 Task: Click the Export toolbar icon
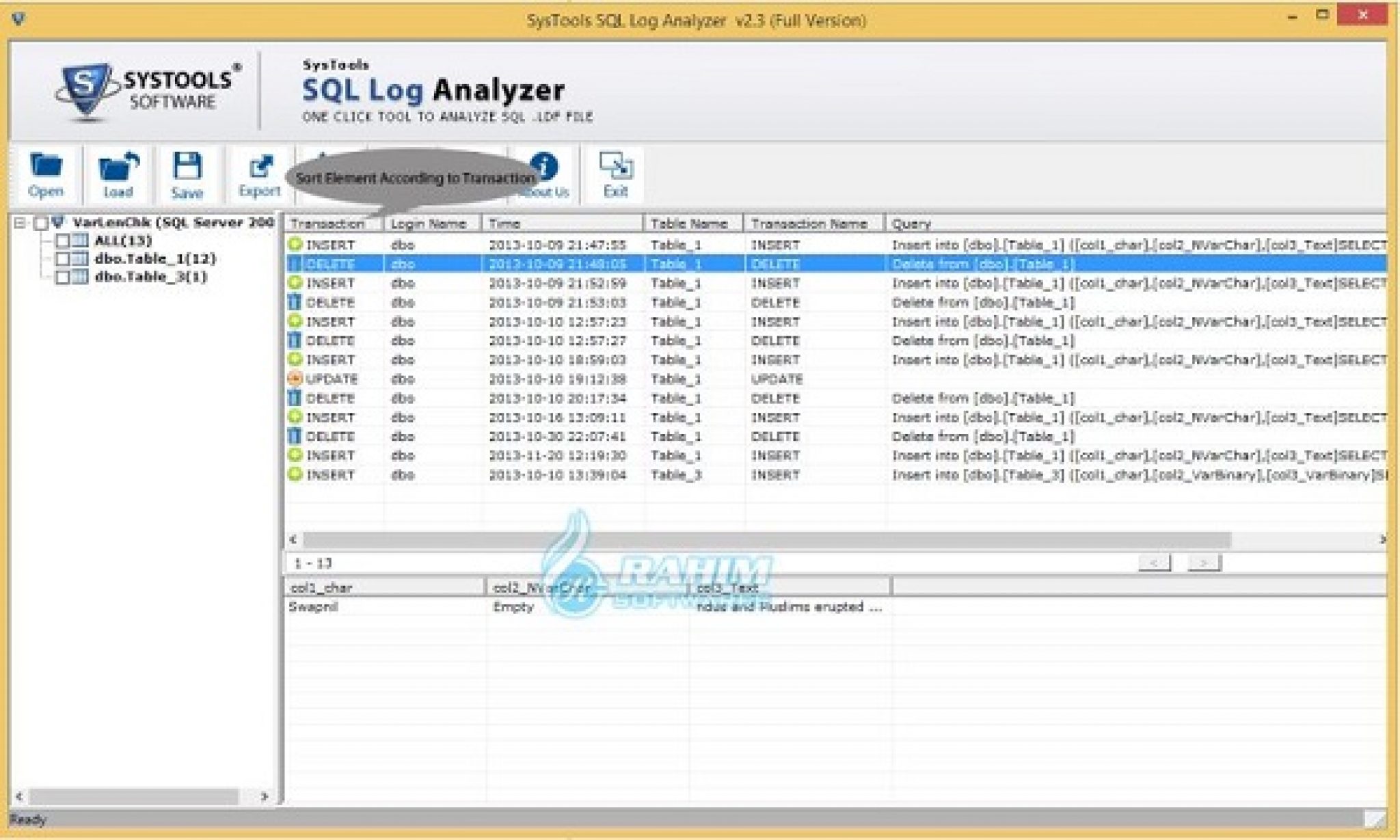(260, 167)
